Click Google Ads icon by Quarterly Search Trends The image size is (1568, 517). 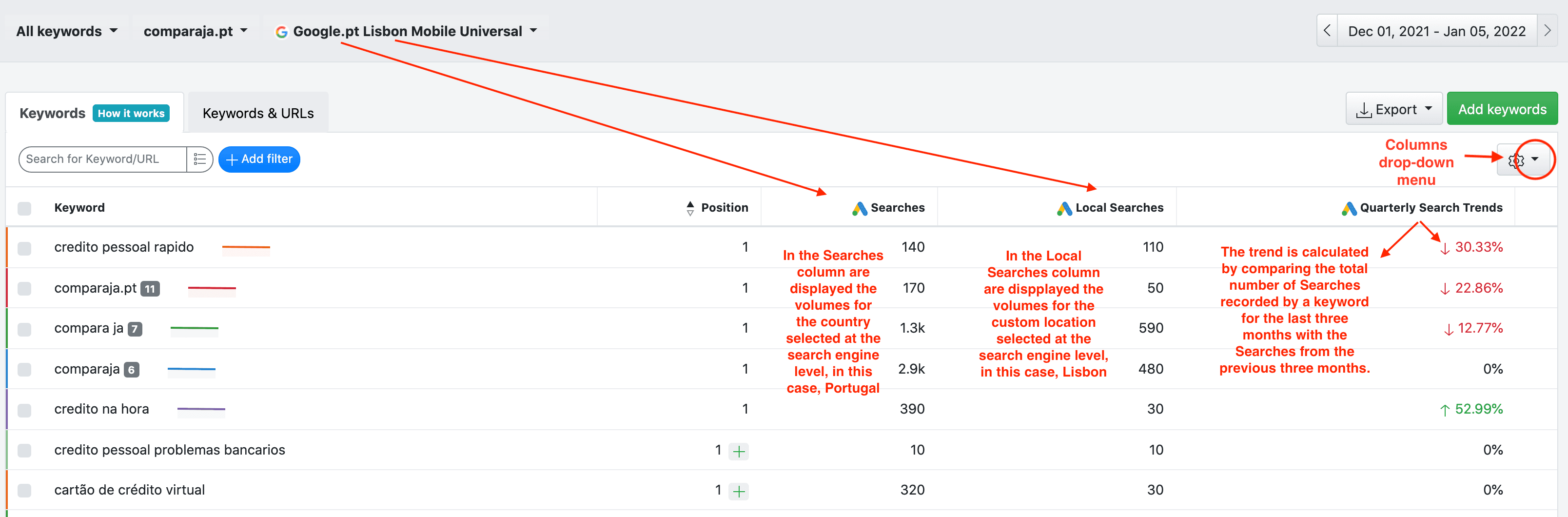pyautogui.click(x=1349, y=208)
